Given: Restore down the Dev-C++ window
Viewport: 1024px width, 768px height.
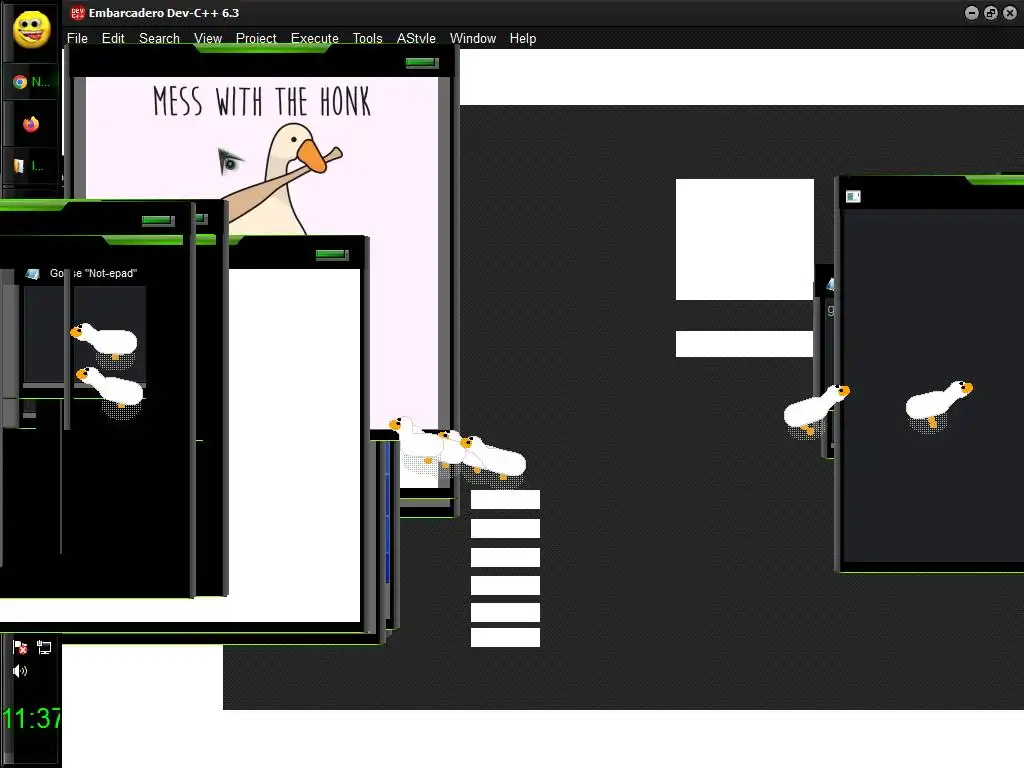Looking at the screenshot, I should 991,13.
